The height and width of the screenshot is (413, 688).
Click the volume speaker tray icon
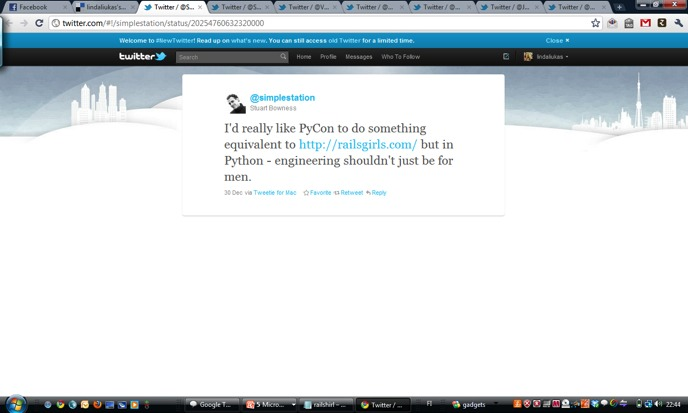(x=658, y=404)
